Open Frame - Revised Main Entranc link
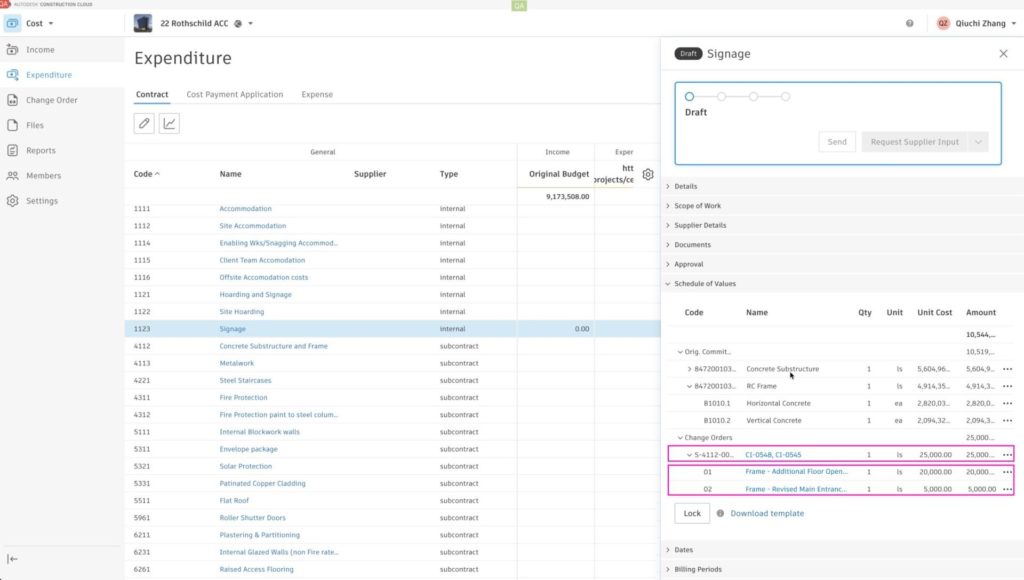The height and width of the screenshot is (580, 1024). (795, 489)
